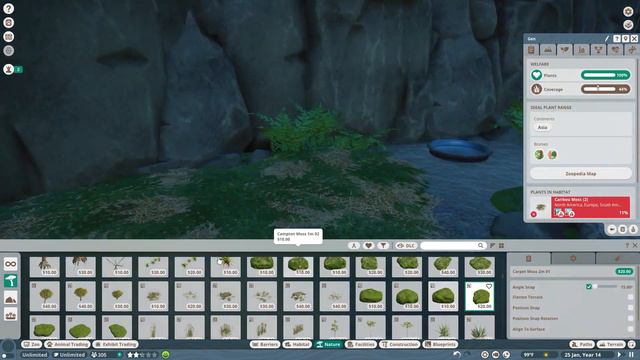Click the browser search field
The image size is (640, 360).
(453, 245)
